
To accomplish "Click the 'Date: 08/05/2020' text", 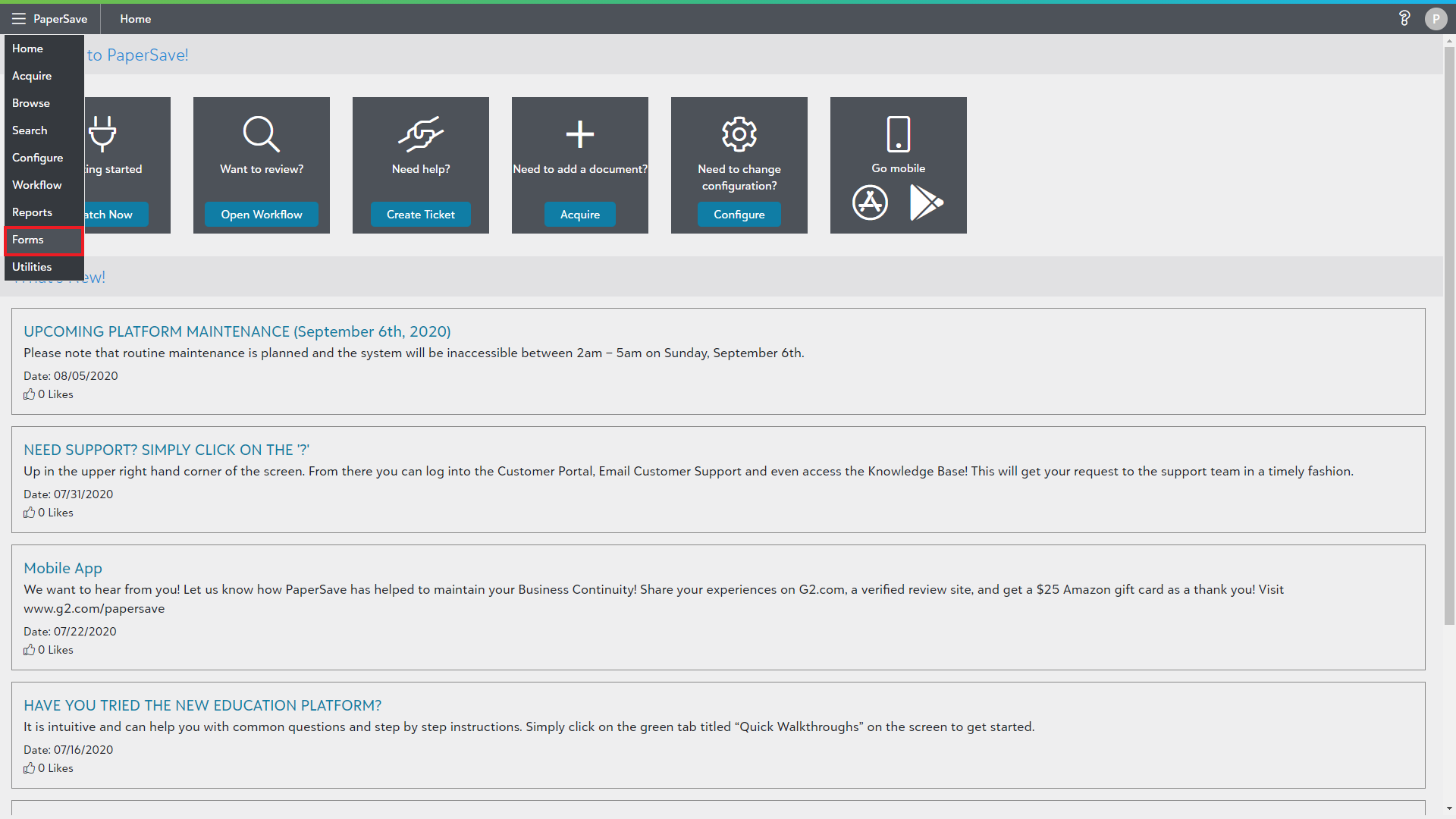I will click(x=71, y=376).
